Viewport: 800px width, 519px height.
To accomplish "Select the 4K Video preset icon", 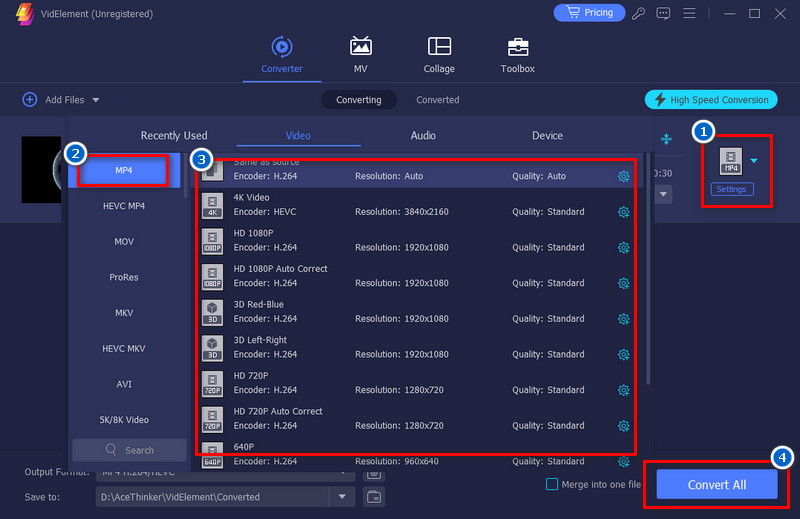I will [x=212, y=206].
